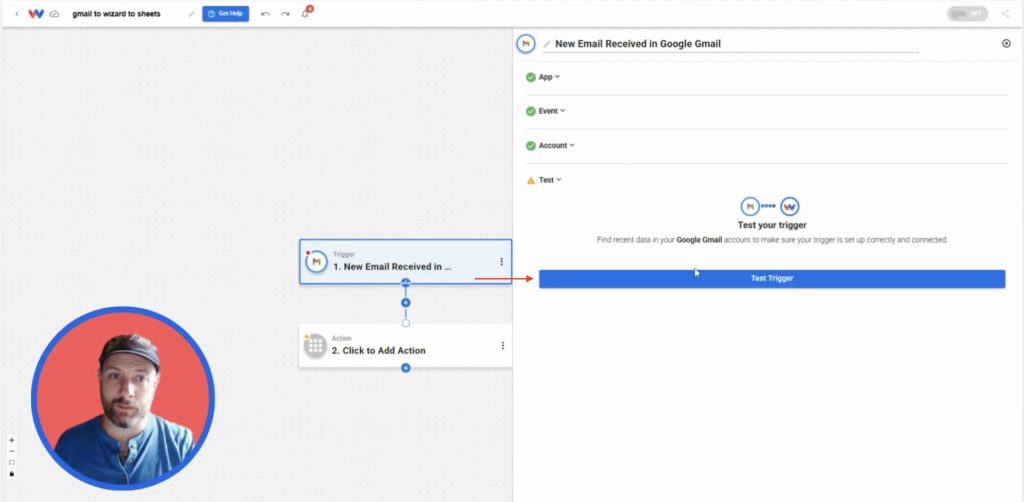Open trigger node three-dot menu
The width and height of the screenshot is (1024, 502).
502,262
